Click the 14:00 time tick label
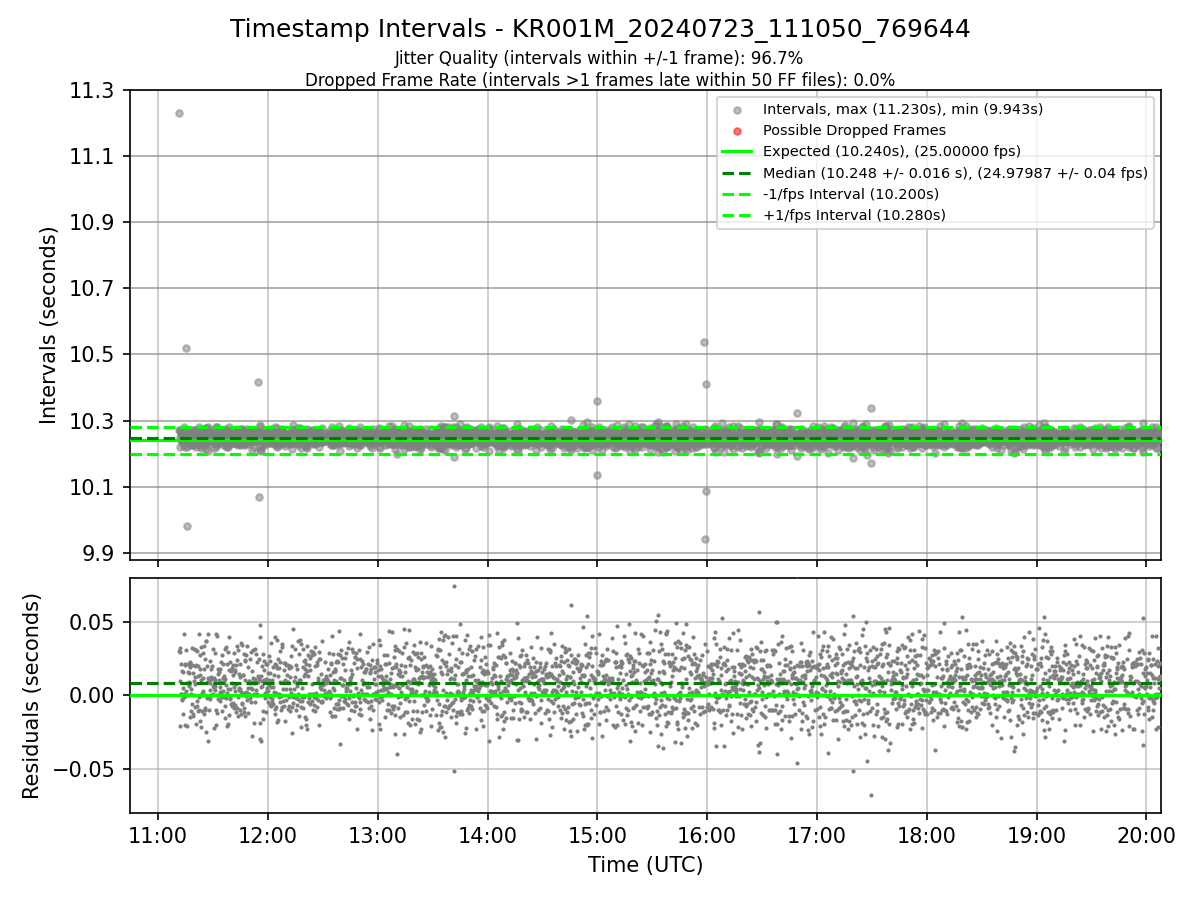The image size is (1200, 900). (487, 835)
